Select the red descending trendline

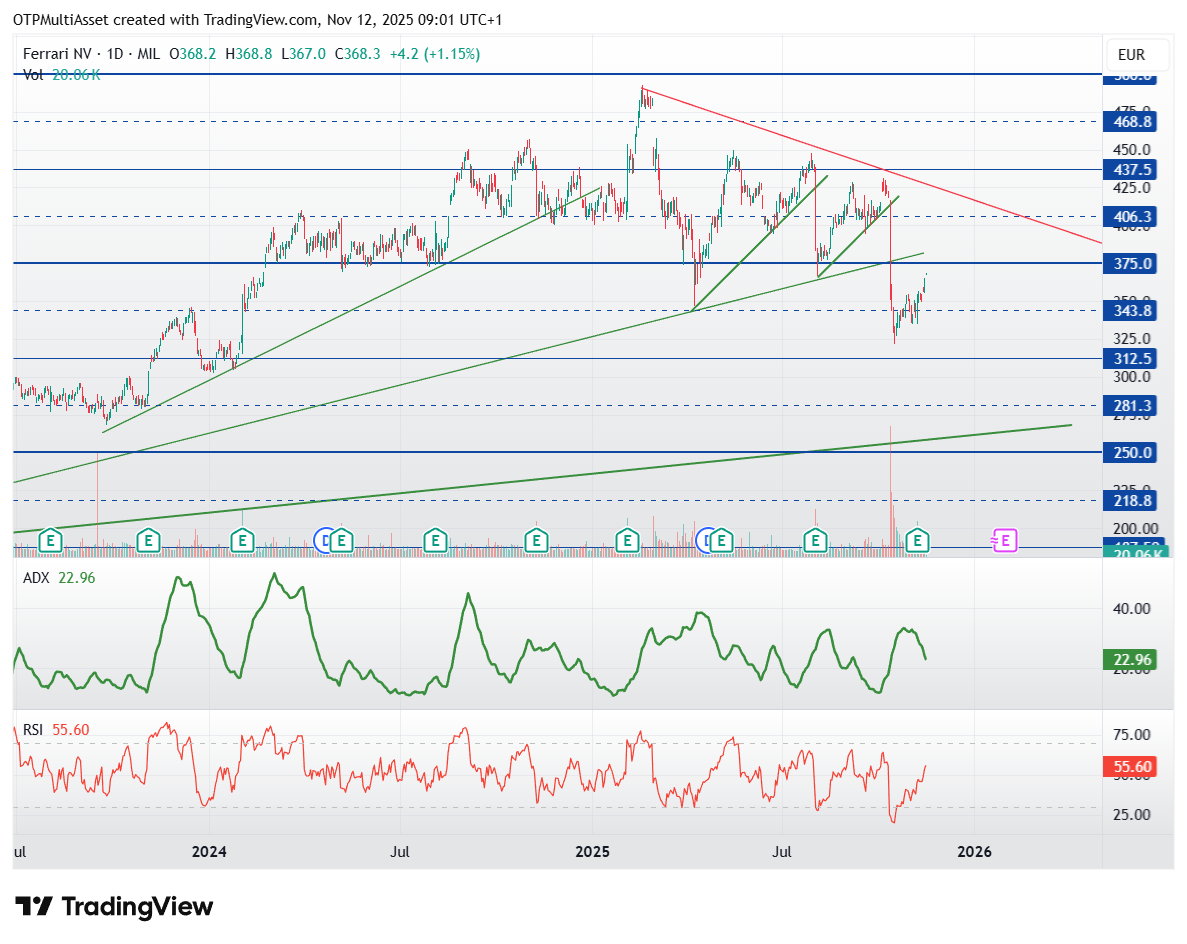click(x=871, y=165)
